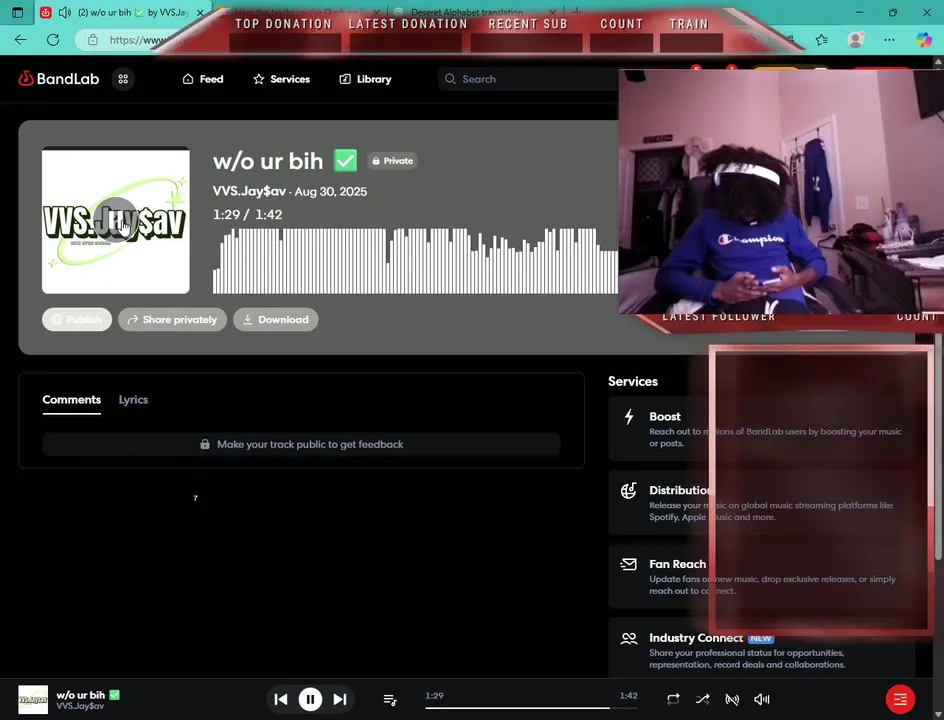Close the 'w/o ur bih' browser tab

pos(200,12)
